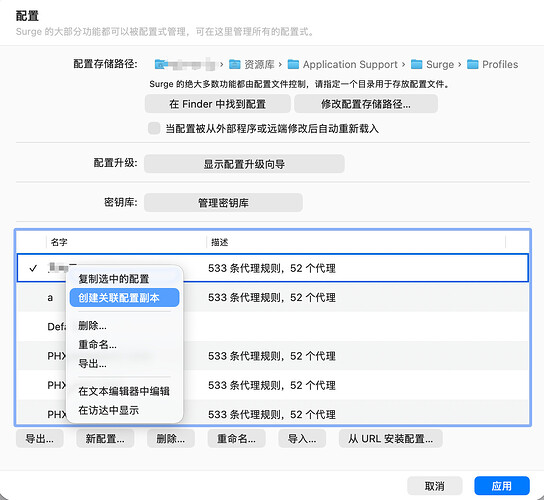The width and height of the screenshot is (544, 500).
Task: Choose 在文本编辑器中编辑 menu item
Action: [x=124, y=391]
